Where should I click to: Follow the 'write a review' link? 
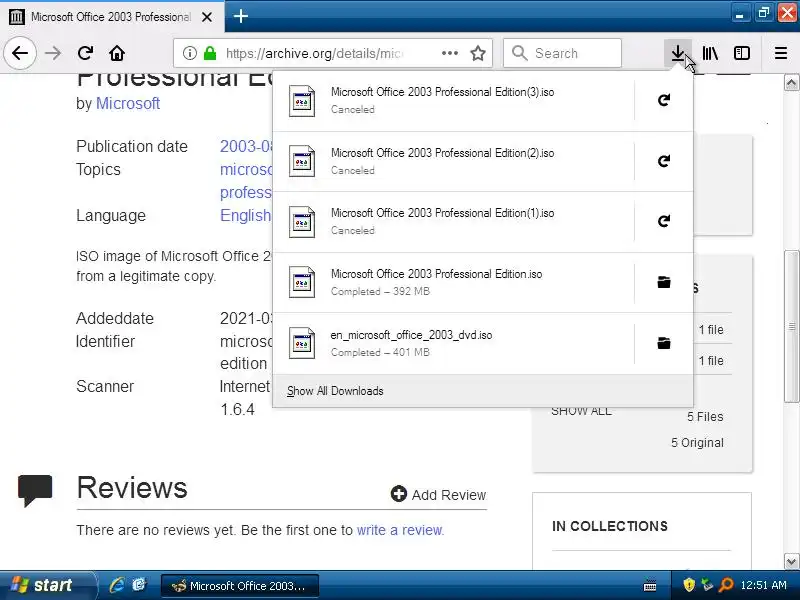(x=399, y=530)
